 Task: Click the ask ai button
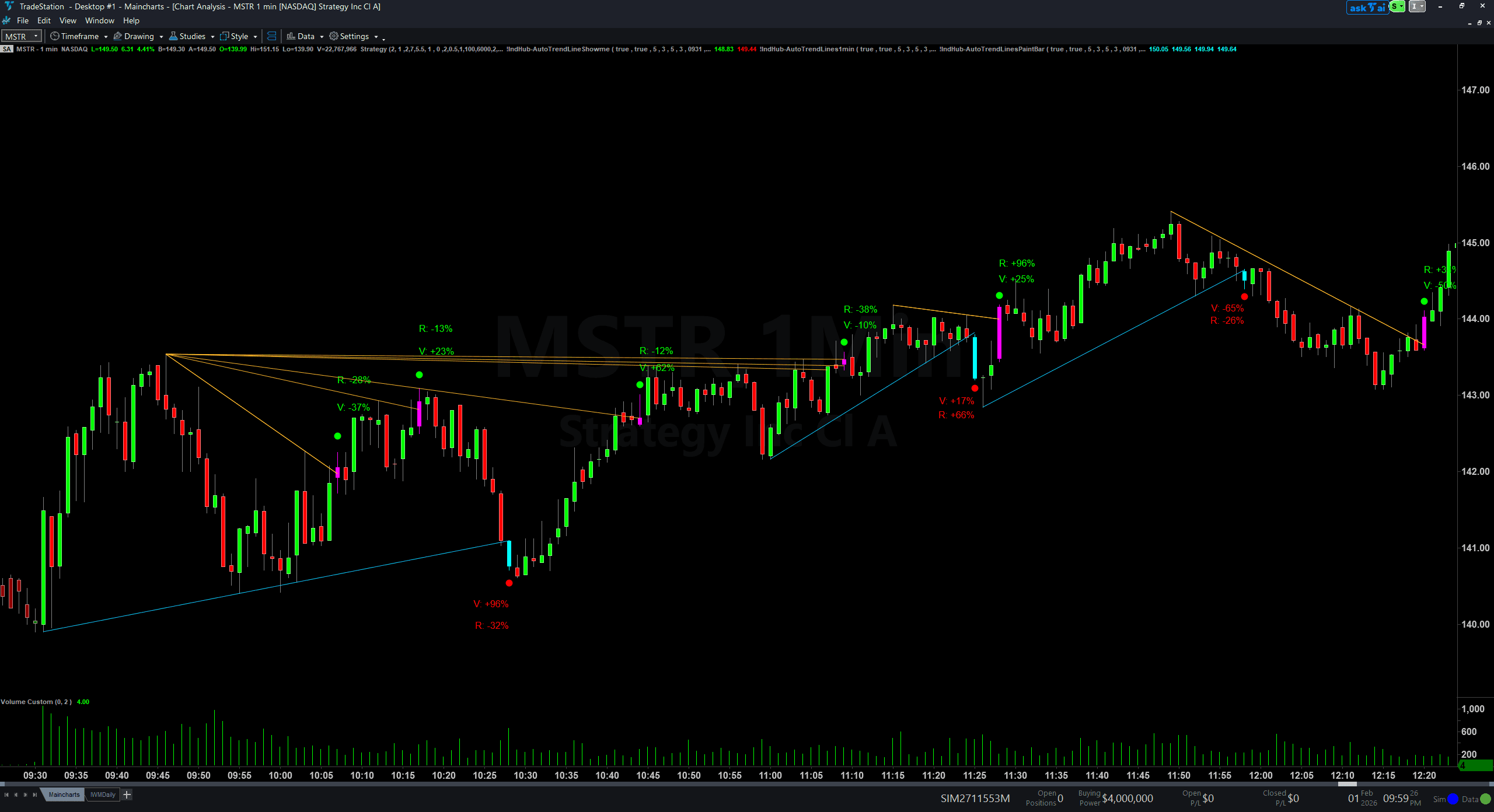(1367, 6)
